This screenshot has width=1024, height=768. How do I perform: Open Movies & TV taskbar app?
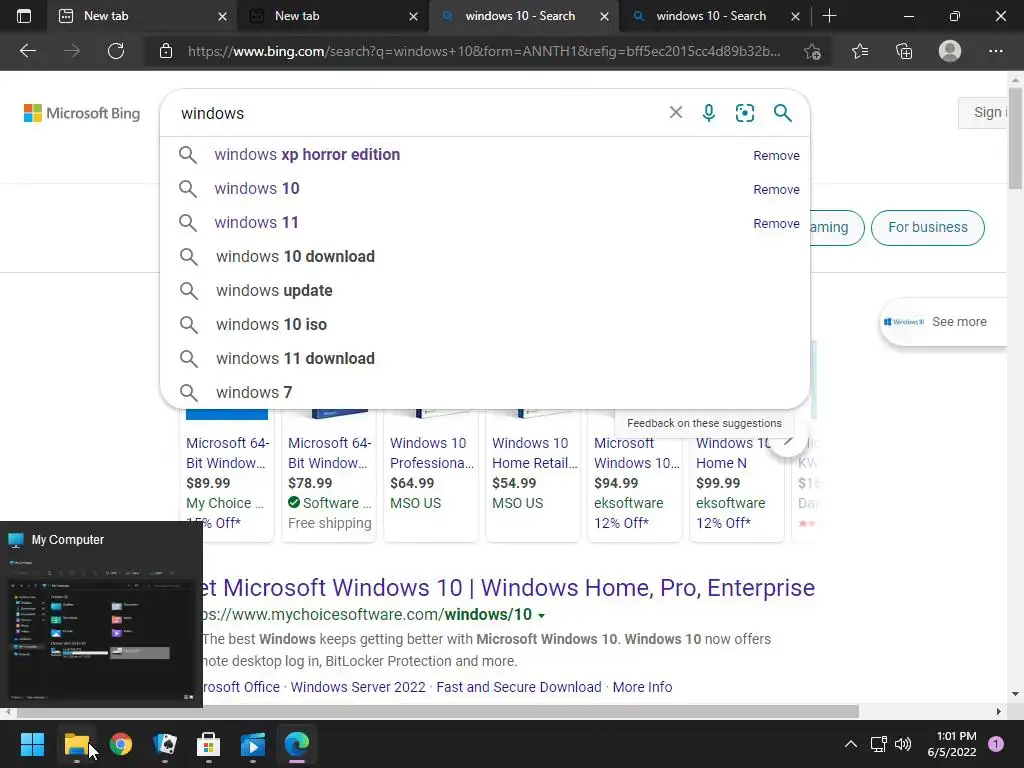click(253, 744)
